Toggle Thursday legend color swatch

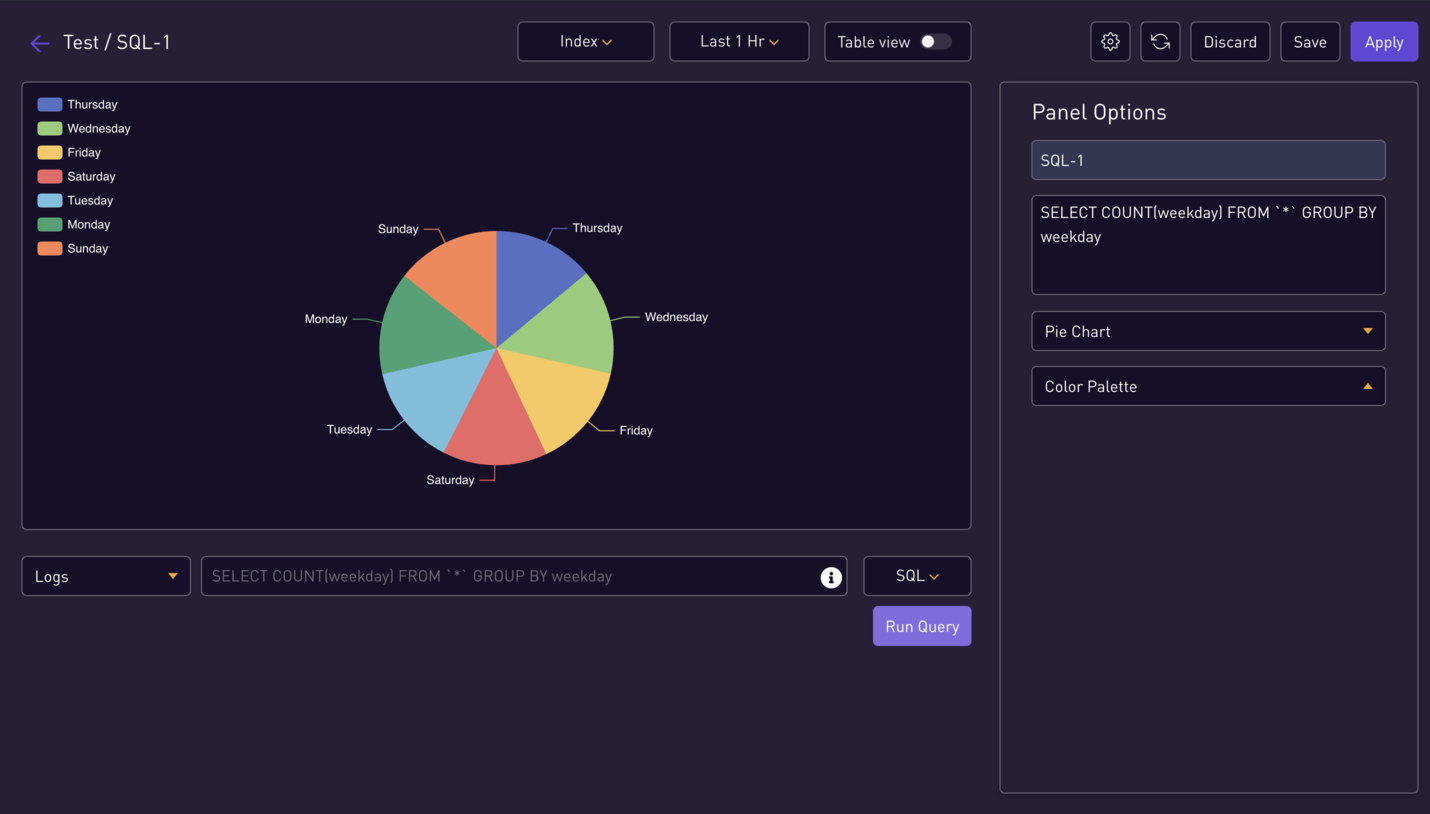coord(50,104)
